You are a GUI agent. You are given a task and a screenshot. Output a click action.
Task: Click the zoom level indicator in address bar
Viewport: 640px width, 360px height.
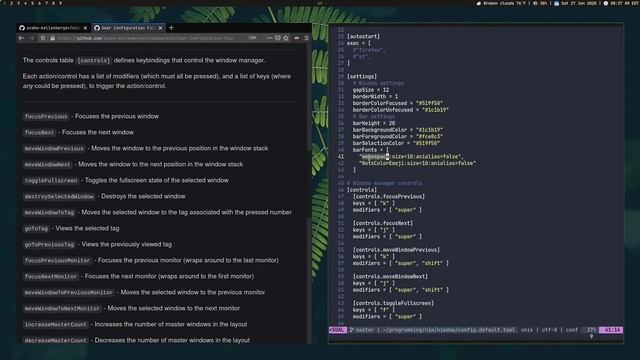[x=252, y=38]
